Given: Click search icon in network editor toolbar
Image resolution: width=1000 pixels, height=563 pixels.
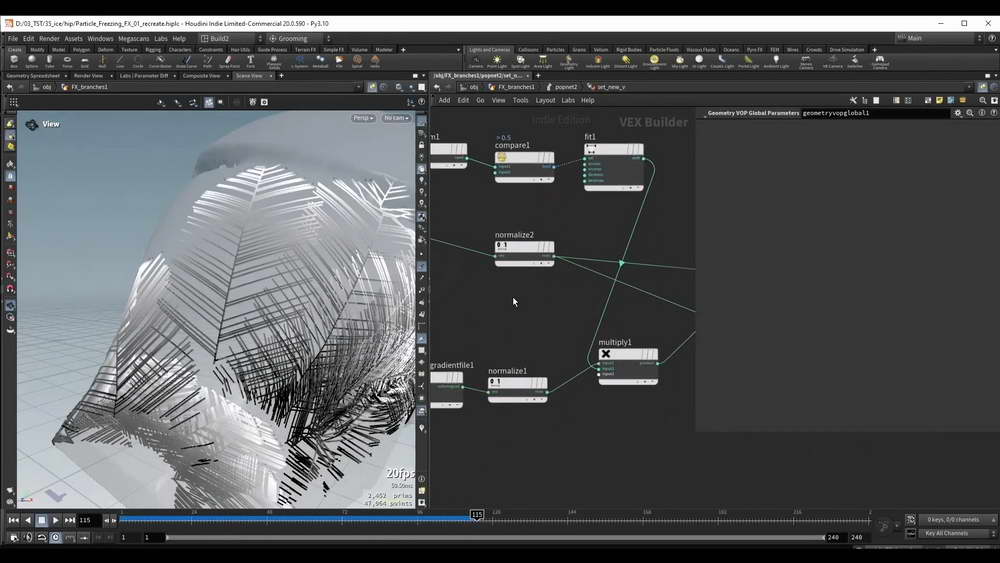Looking at the screenshot, I should [982, 100].
